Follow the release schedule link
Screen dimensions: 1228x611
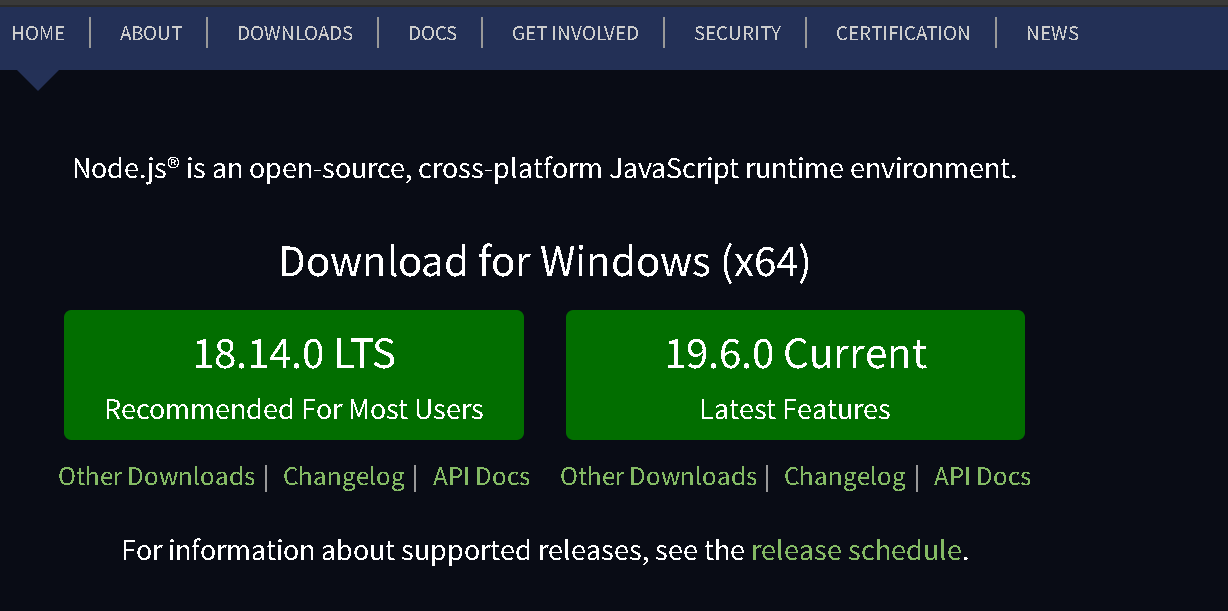[856, 550]
